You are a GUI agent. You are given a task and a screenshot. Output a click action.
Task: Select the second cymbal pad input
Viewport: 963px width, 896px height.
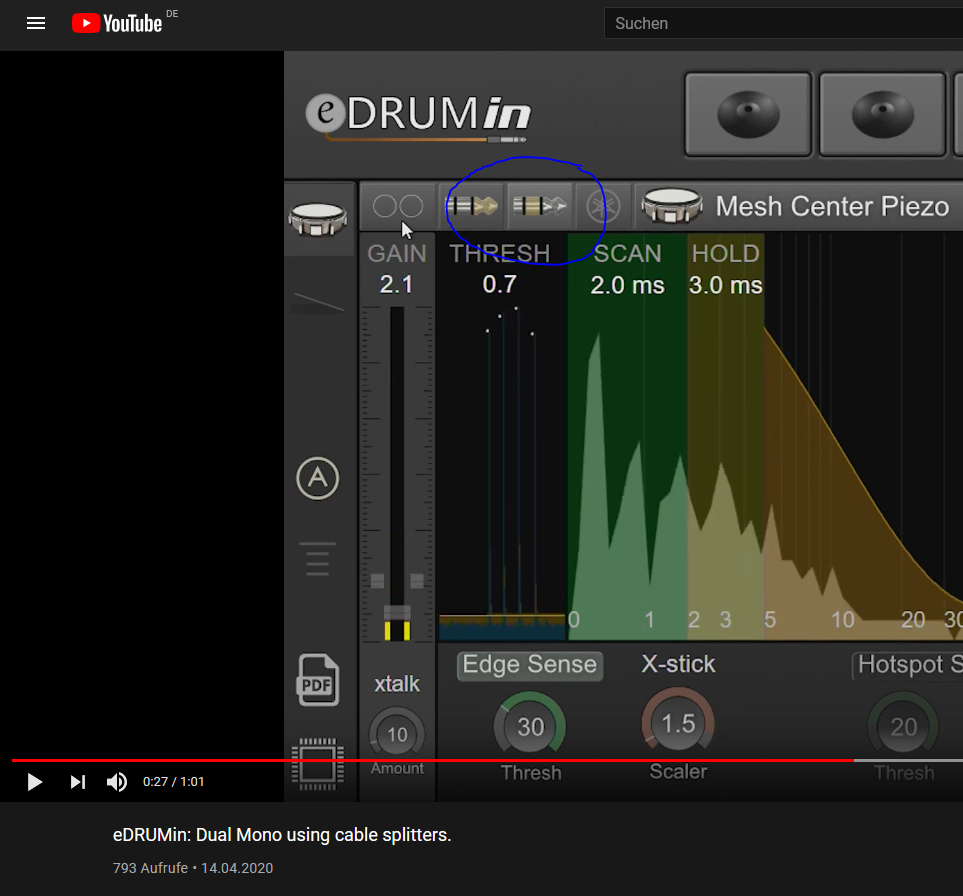coord(883,114)
